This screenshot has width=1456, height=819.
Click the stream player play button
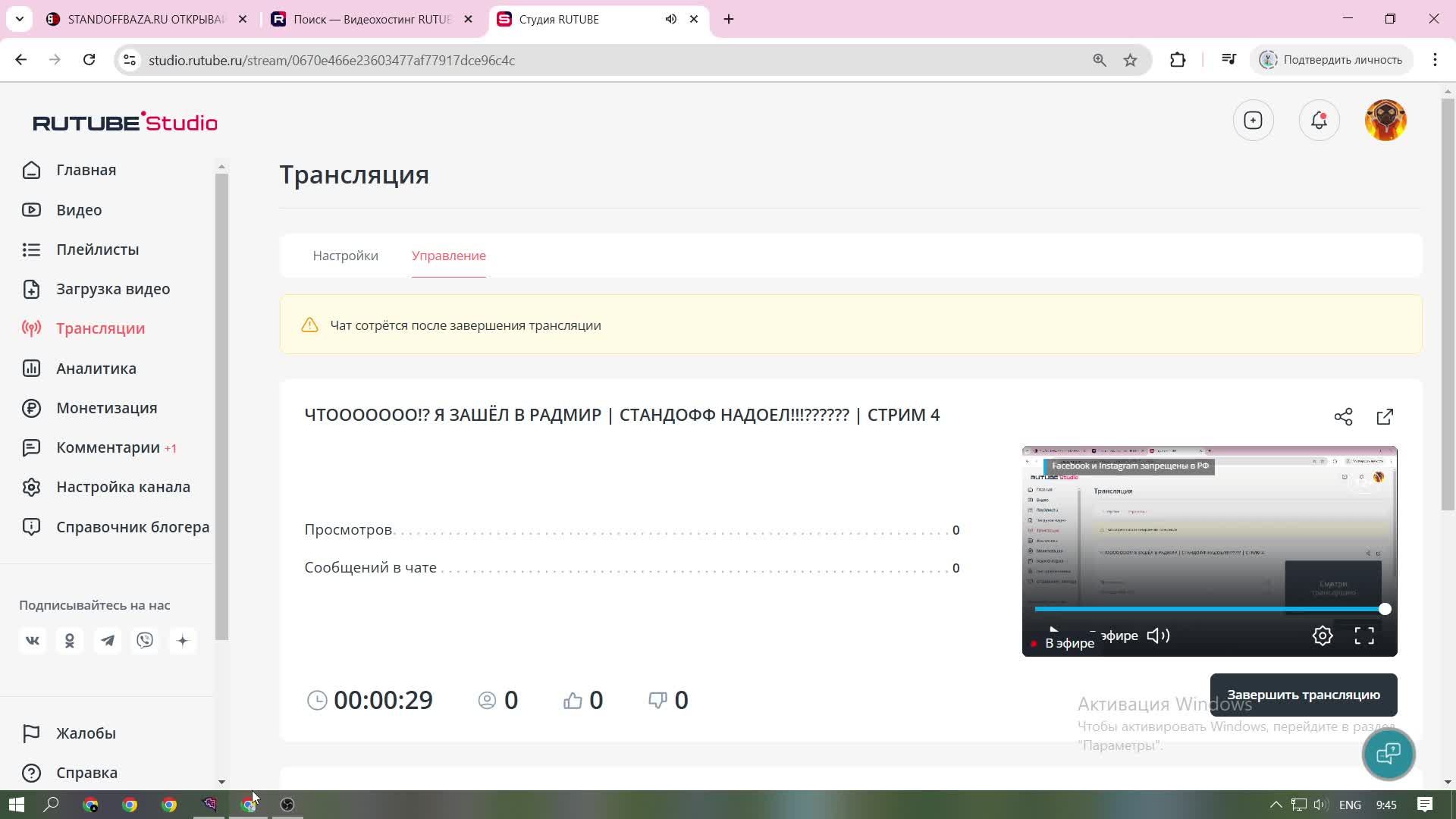pyautogui.click(x=1053, y=631)
